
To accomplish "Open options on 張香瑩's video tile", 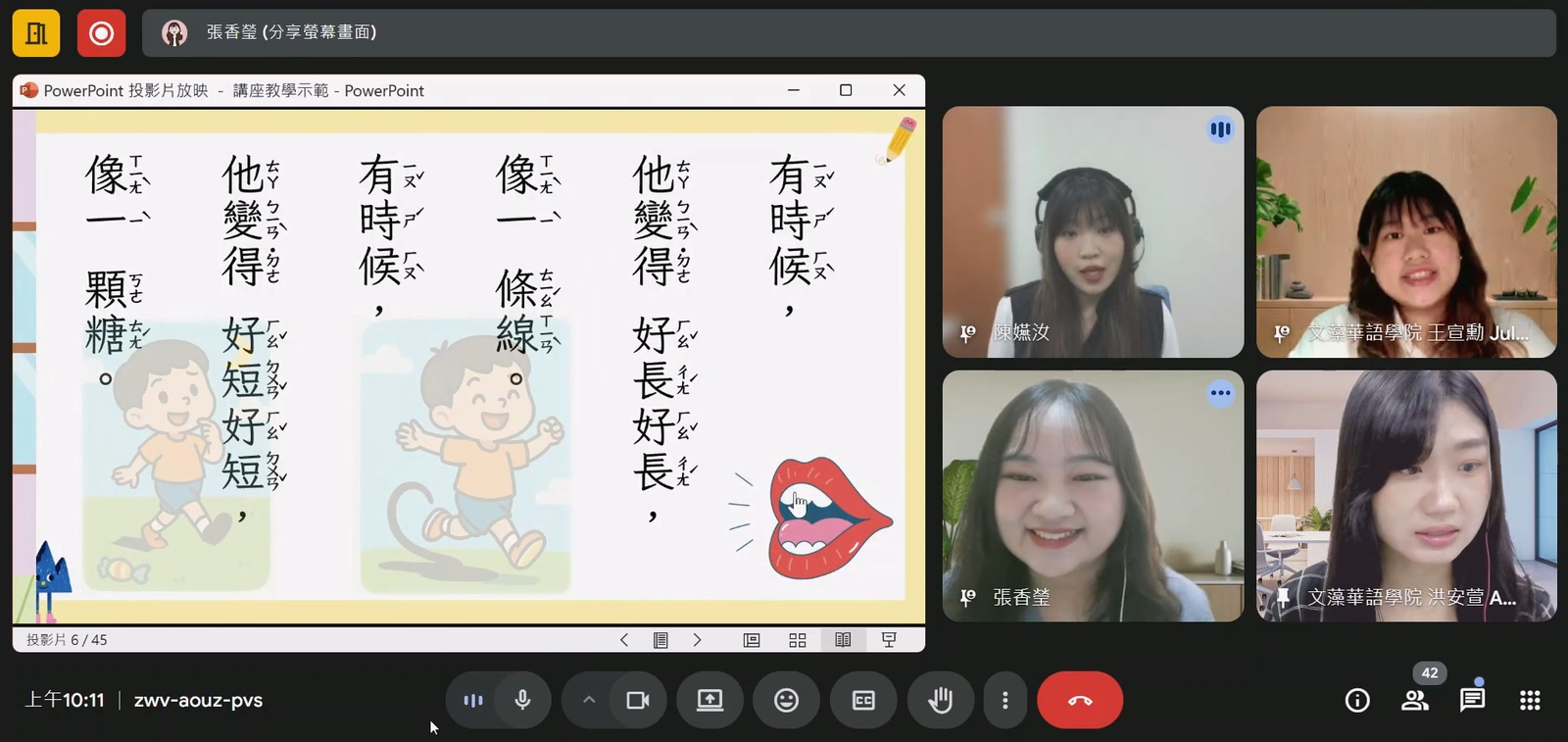I will coord(1220,393).
